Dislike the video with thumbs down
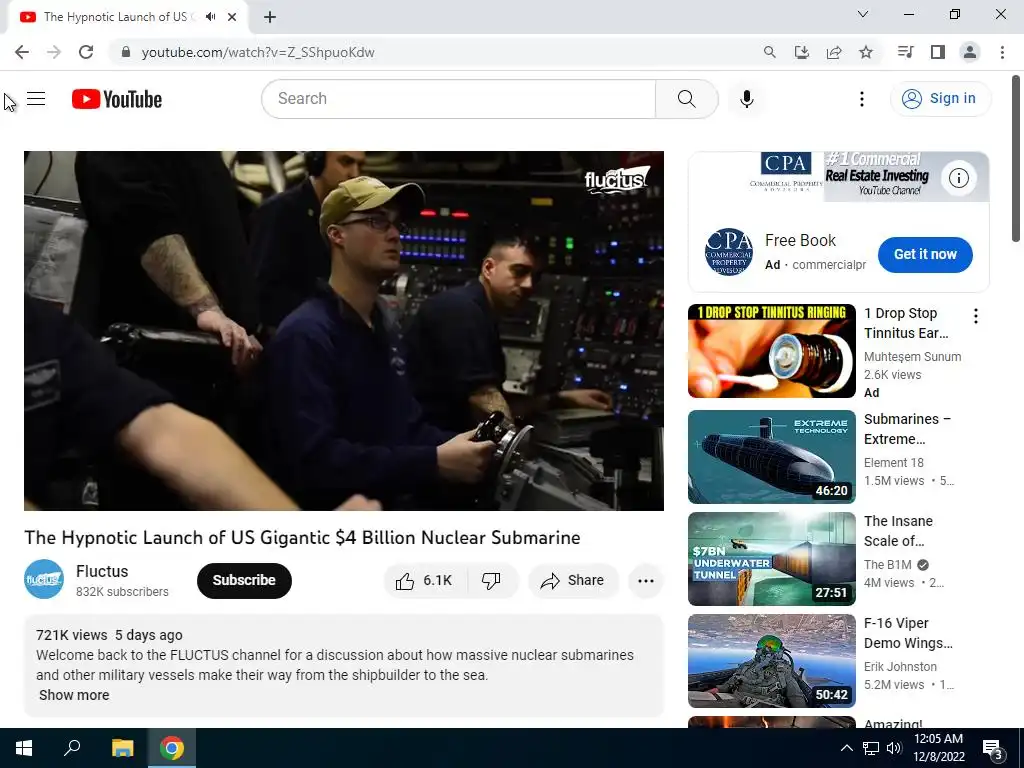Image resolution: width=1024 pixels, height=768 pixels. 491,581
